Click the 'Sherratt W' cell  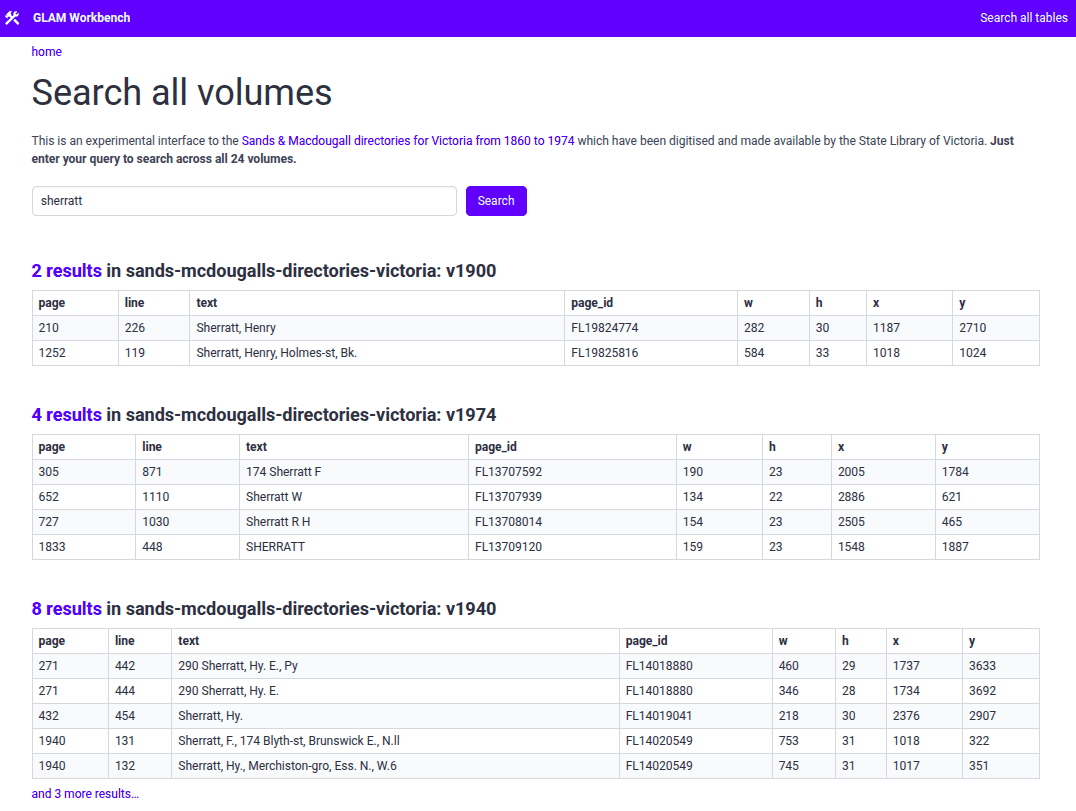tap(353, 497)
